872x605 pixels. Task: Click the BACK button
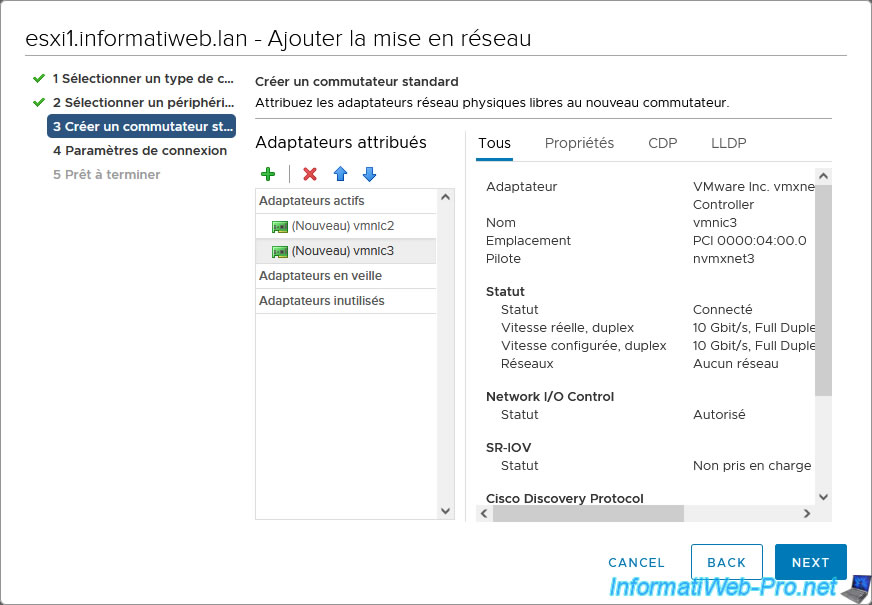(x=726, y=562)
